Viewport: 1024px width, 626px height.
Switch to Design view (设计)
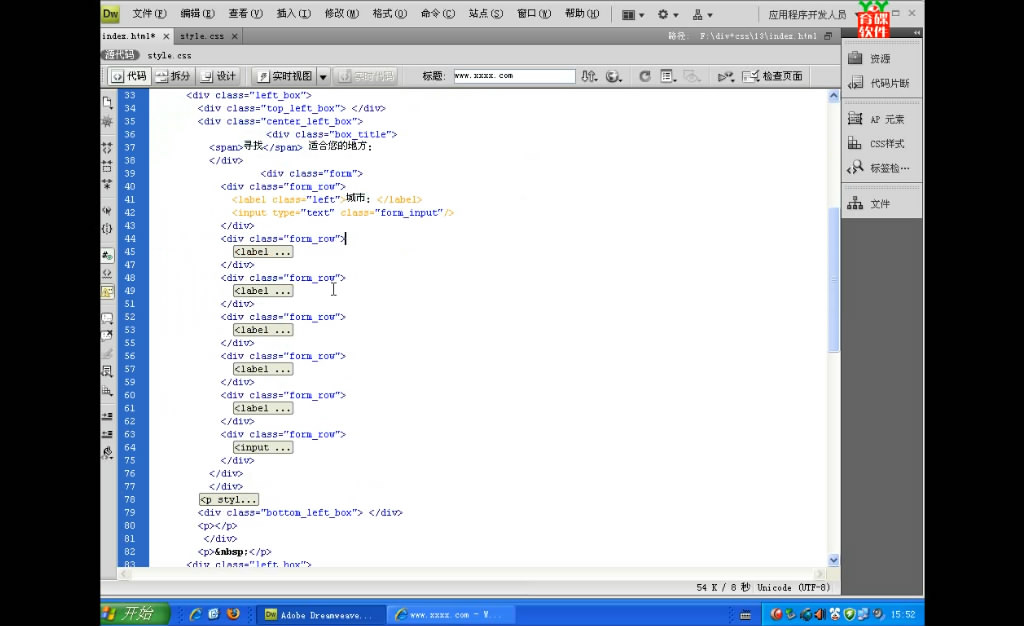point(218,76)
